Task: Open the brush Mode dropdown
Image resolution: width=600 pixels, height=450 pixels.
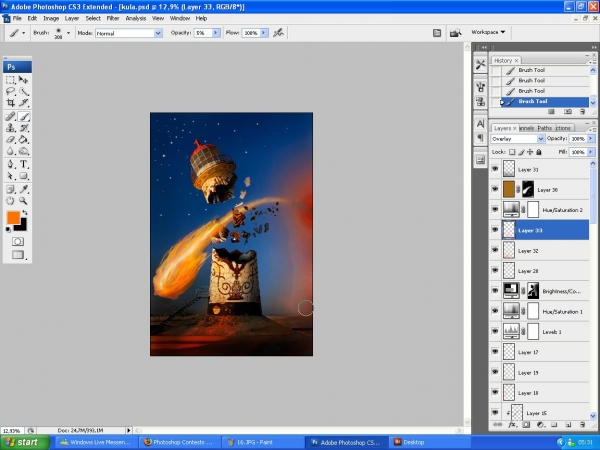Action: click(x=158, y=33)
